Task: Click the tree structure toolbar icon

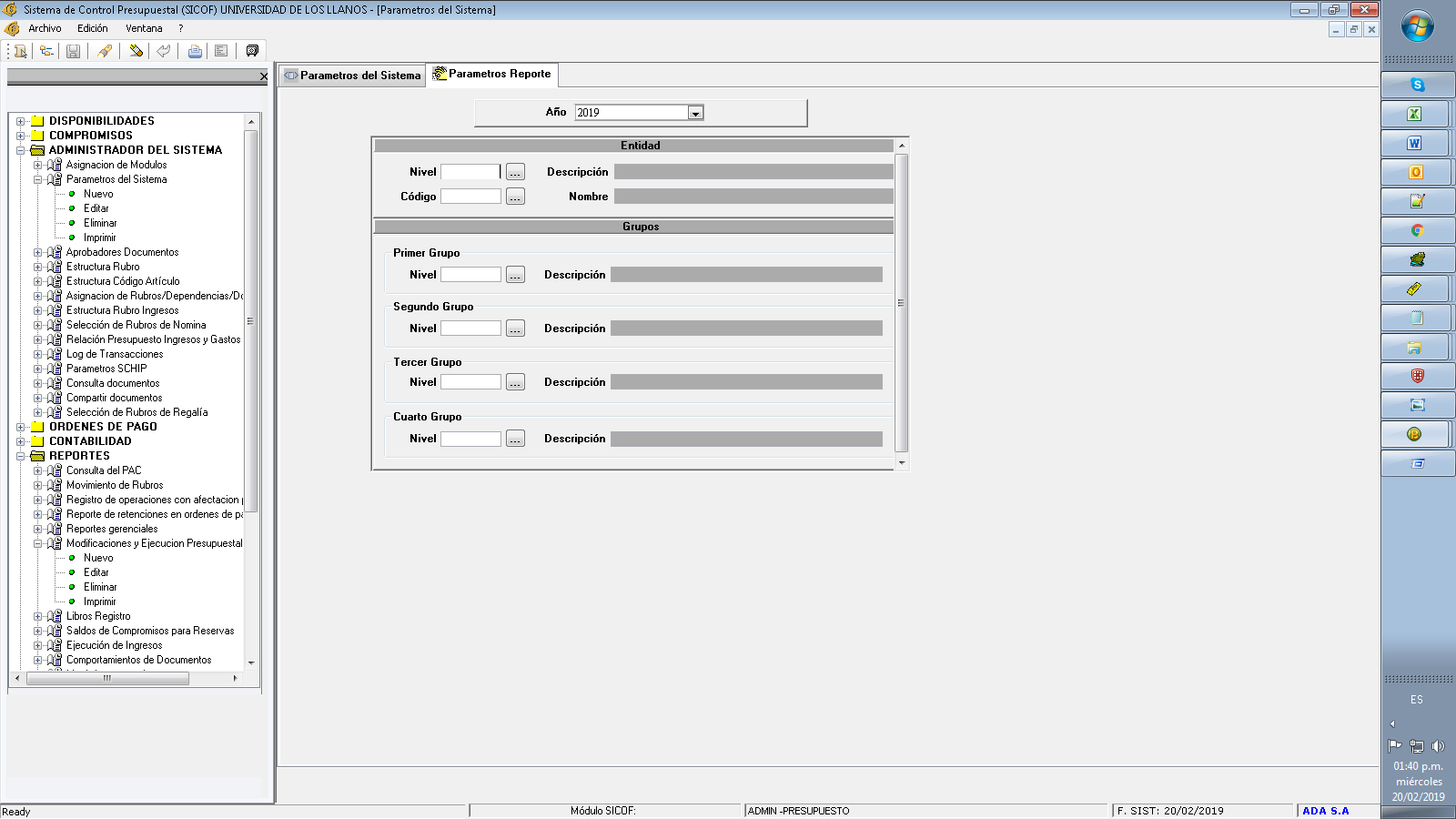Action: [45, 51]
